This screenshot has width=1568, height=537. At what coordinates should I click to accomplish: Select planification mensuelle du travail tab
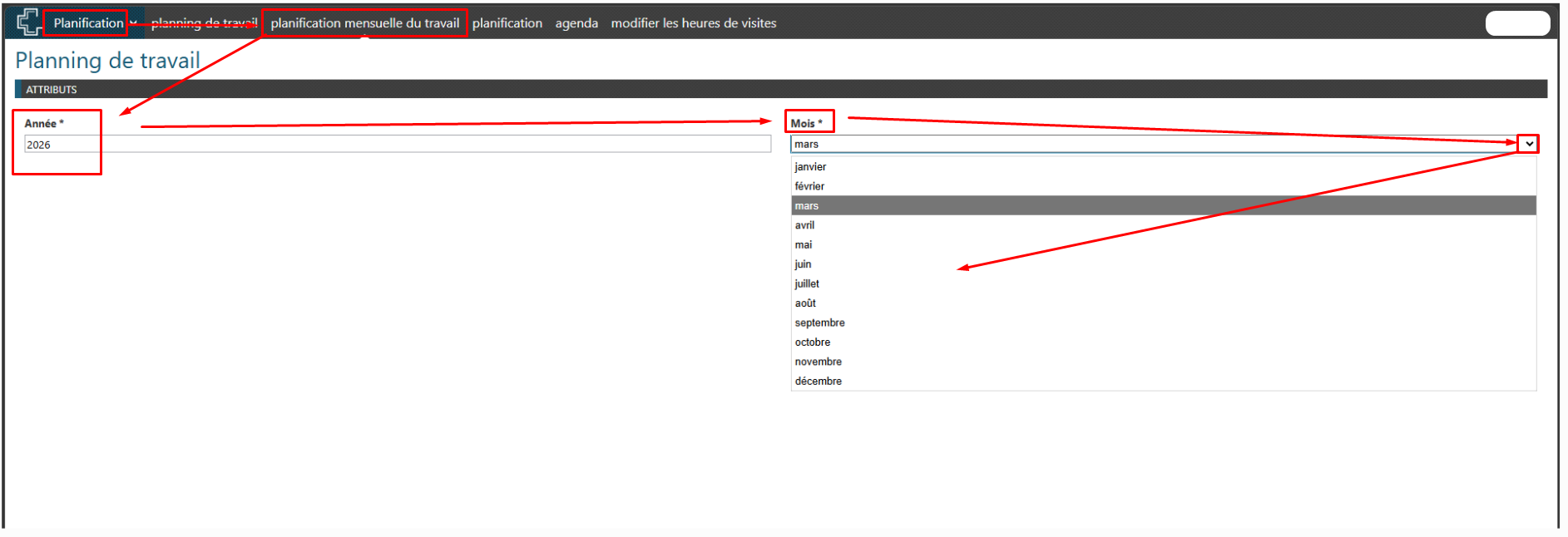[364, 23]
